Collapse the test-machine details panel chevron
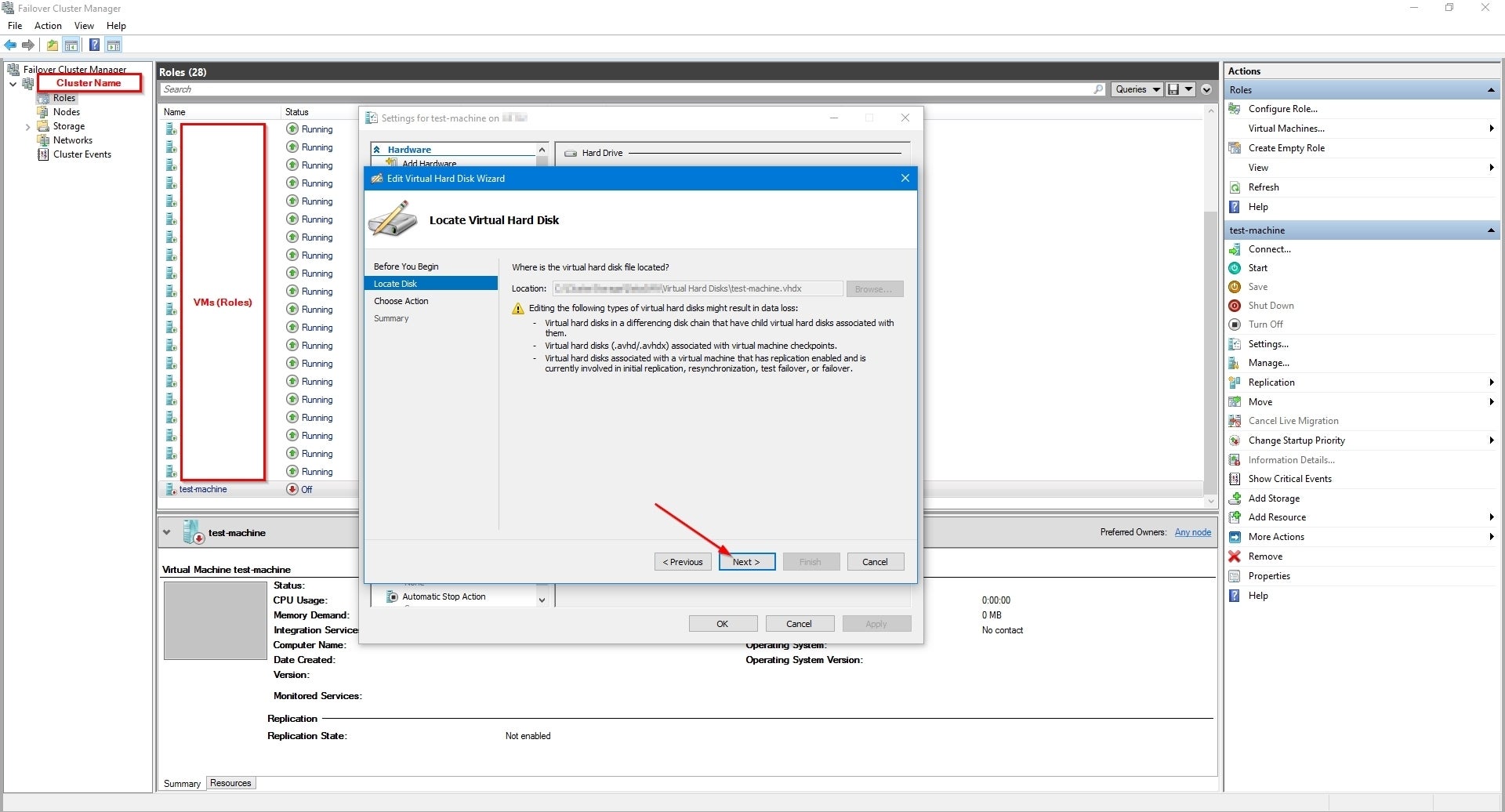This screenshot has height=812, width=1505. 166,533
